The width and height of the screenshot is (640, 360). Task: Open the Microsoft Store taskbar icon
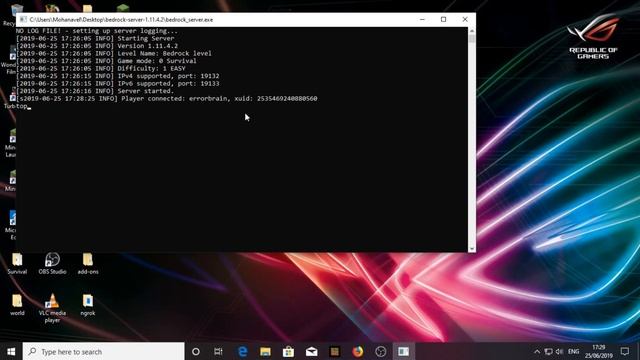pos(288,351)
